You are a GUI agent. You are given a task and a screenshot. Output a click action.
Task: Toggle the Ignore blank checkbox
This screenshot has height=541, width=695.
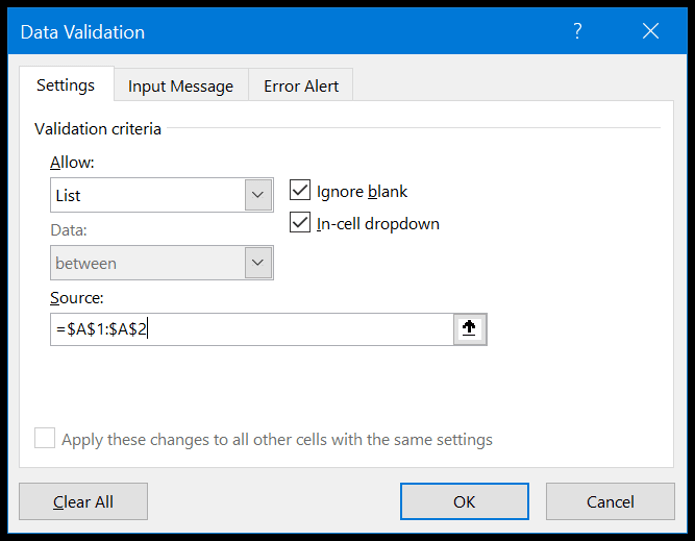(300, 190)
